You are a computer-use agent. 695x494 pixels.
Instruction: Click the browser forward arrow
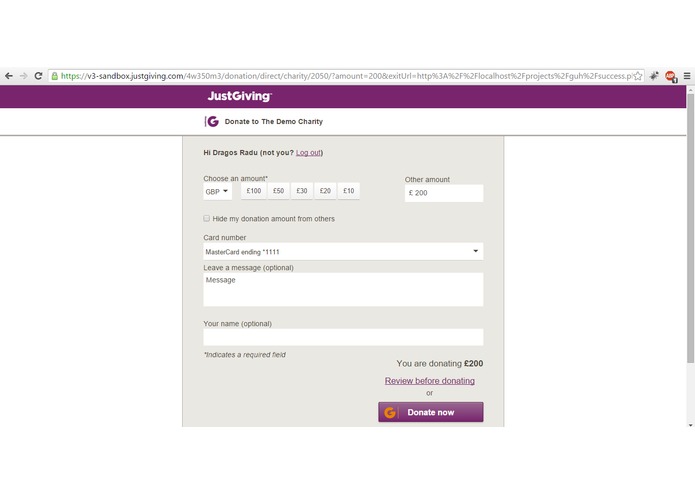tap(23, 76)
